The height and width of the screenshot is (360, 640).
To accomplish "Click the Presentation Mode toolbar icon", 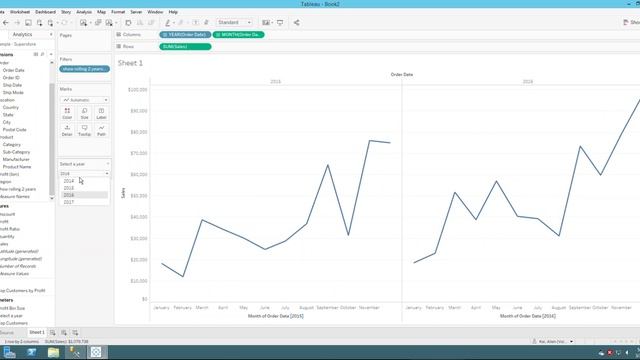I will (280, 23).
